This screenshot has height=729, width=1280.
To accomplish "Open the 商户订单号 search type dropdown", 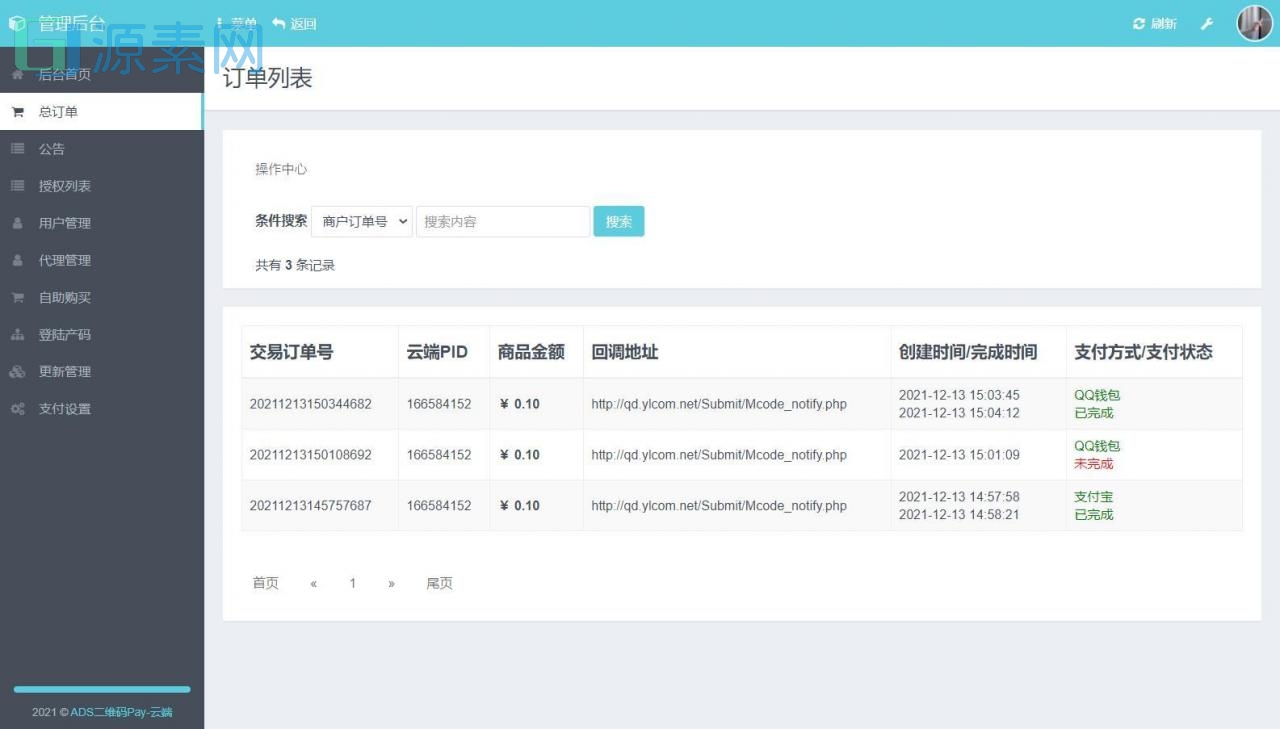I will point(361,221).
